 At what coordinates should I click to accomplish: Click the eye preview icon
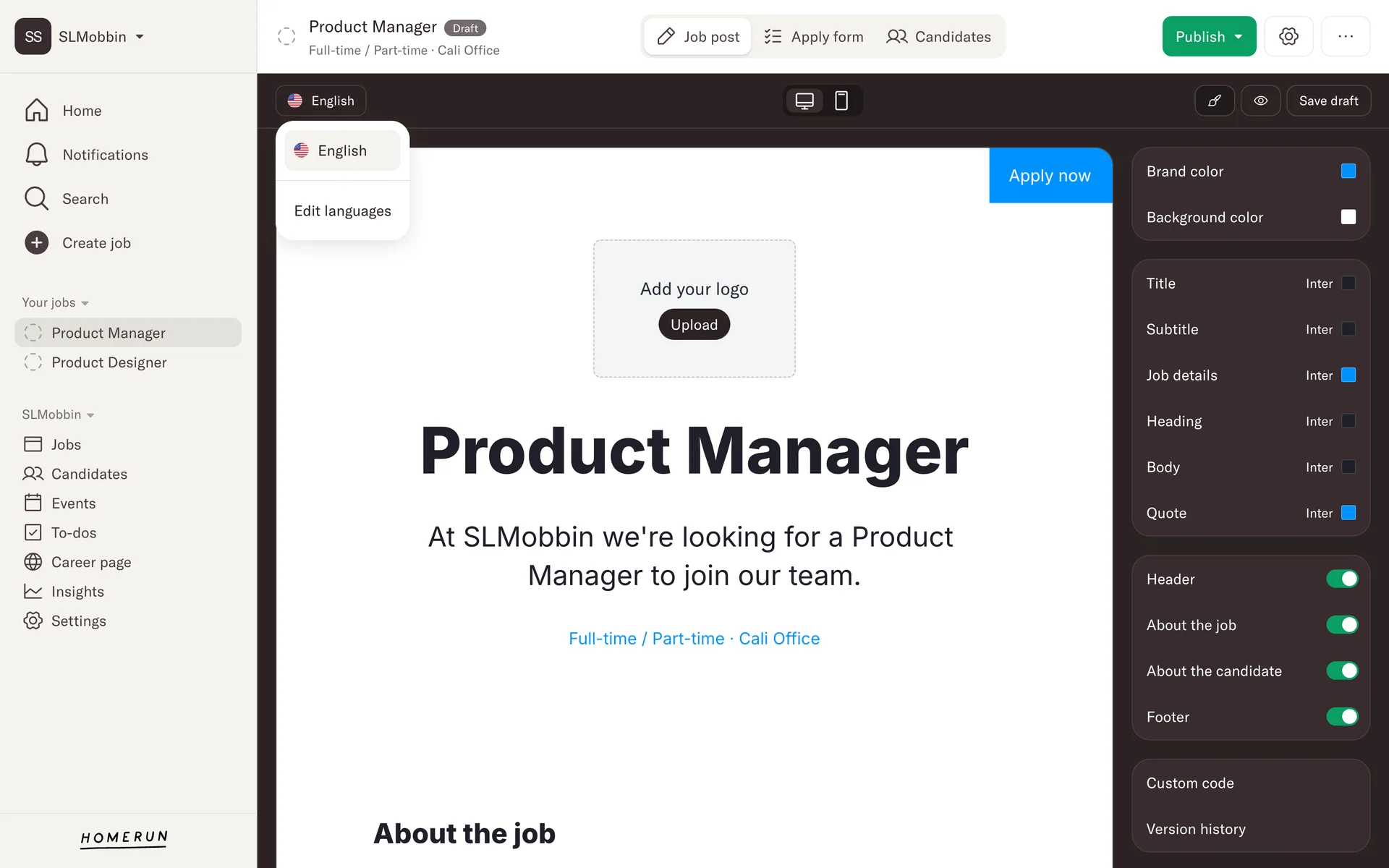[1260, 101]
